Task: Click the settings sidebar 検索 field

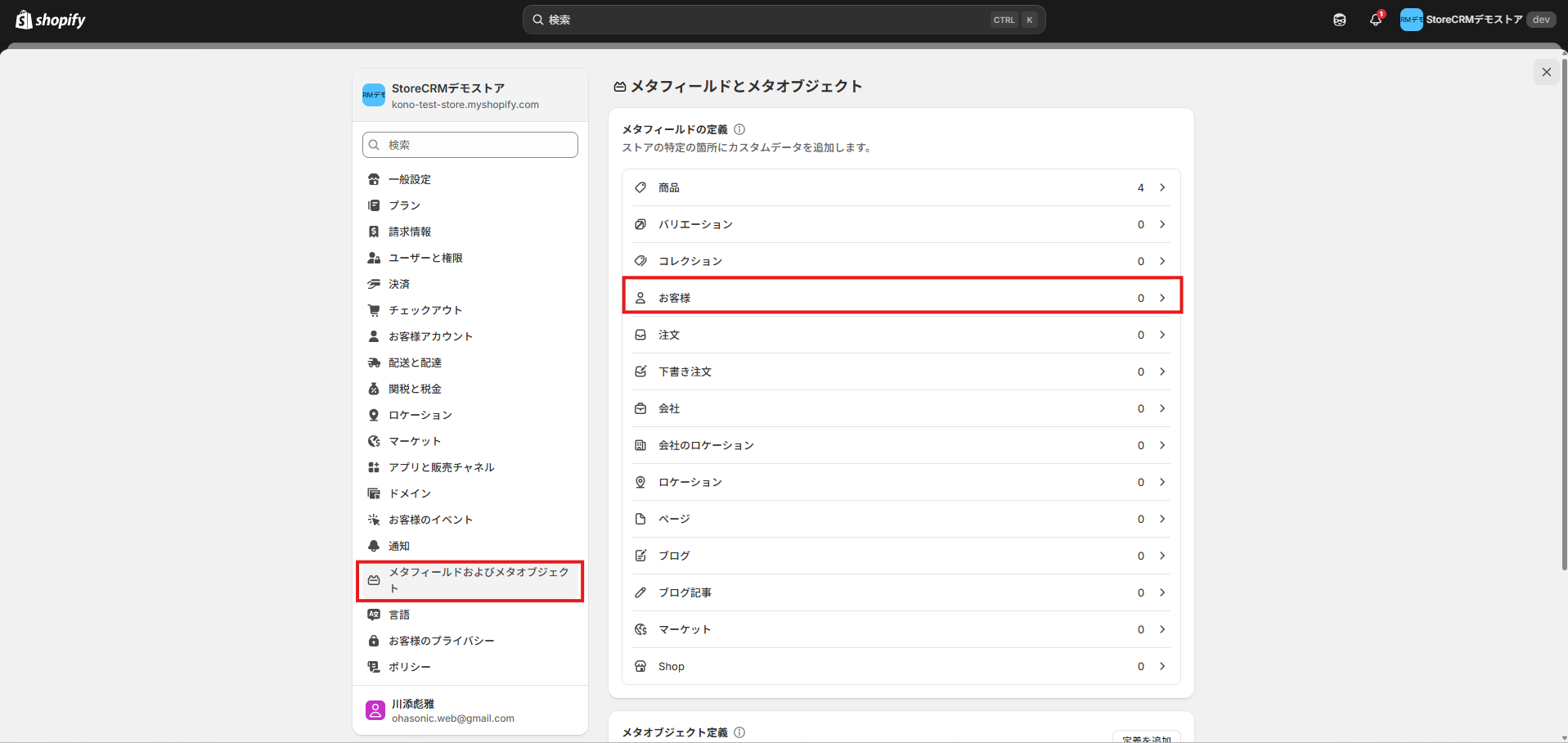Action: pyautogui.click(x=470, y=145)
